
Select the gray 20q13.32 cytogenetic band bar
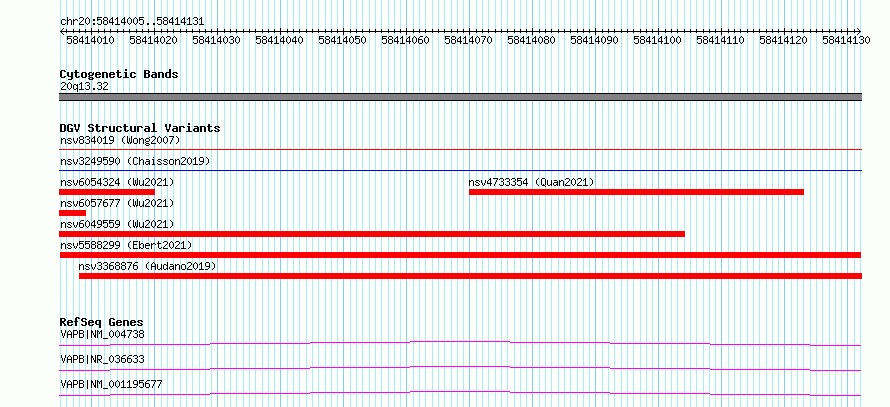[460, 97]
